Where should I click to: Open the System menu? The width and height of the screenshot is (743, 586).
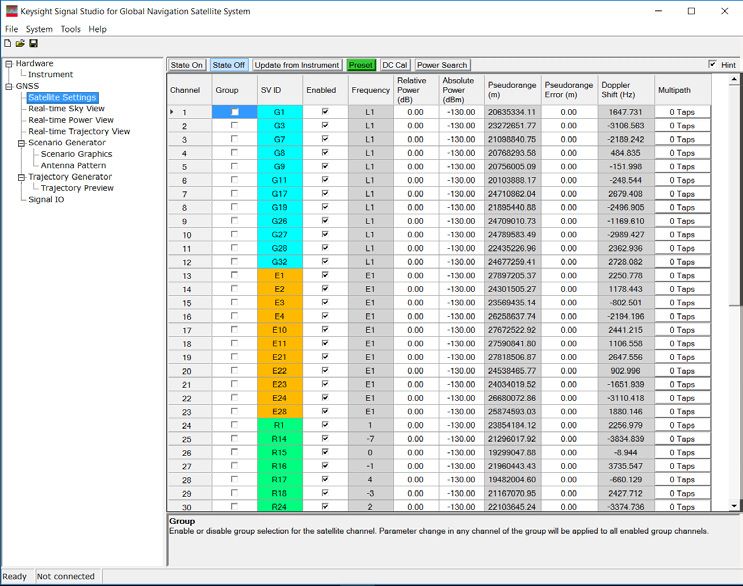(x=39, y=29)
